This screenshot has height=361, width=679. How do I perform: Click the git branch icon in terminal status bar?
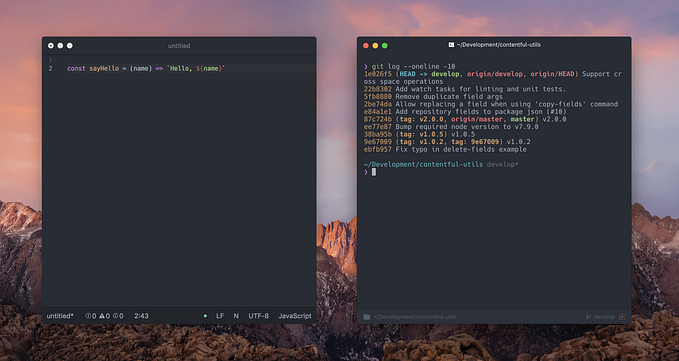tap(588, 317)
